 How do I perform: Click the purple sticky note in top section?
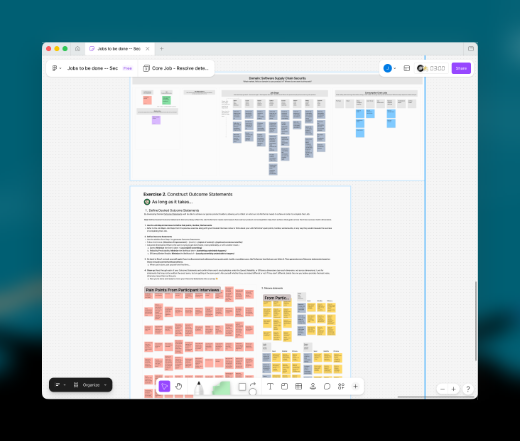[x=156, y=120]
